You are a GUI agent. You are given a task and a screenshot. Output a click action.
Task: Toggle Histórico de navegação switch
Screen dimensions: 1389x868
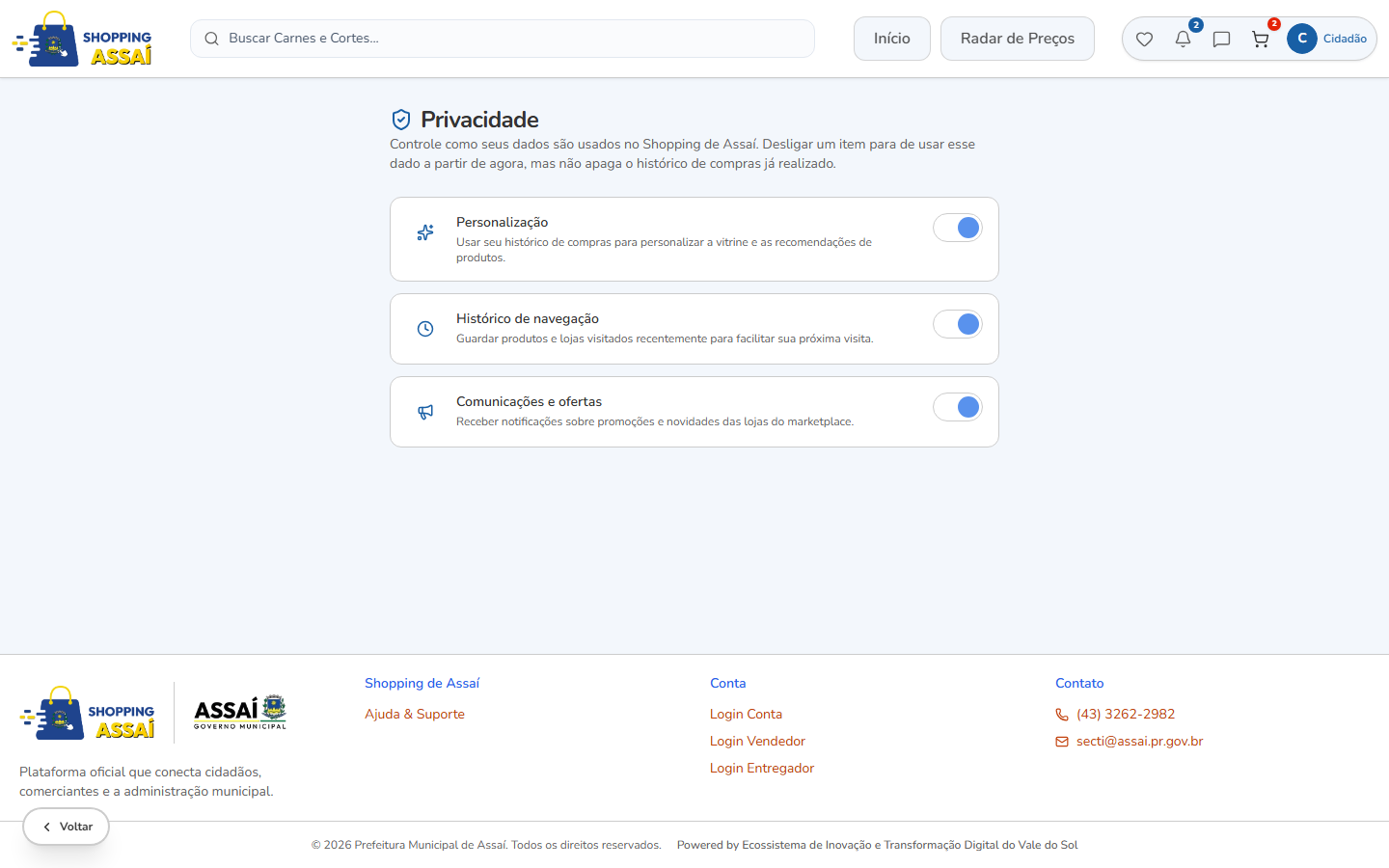click(x=958, y=324)
